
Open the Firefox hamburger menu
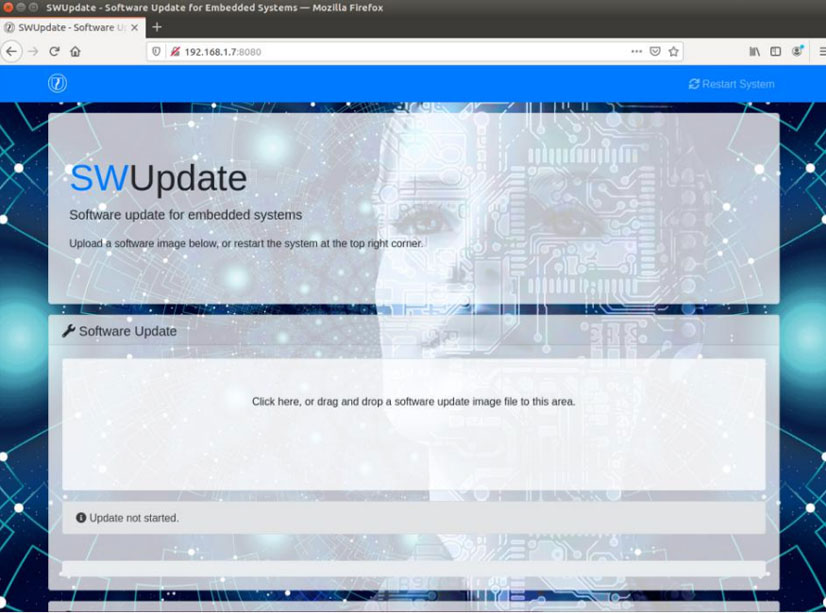(x=820, y=50)
